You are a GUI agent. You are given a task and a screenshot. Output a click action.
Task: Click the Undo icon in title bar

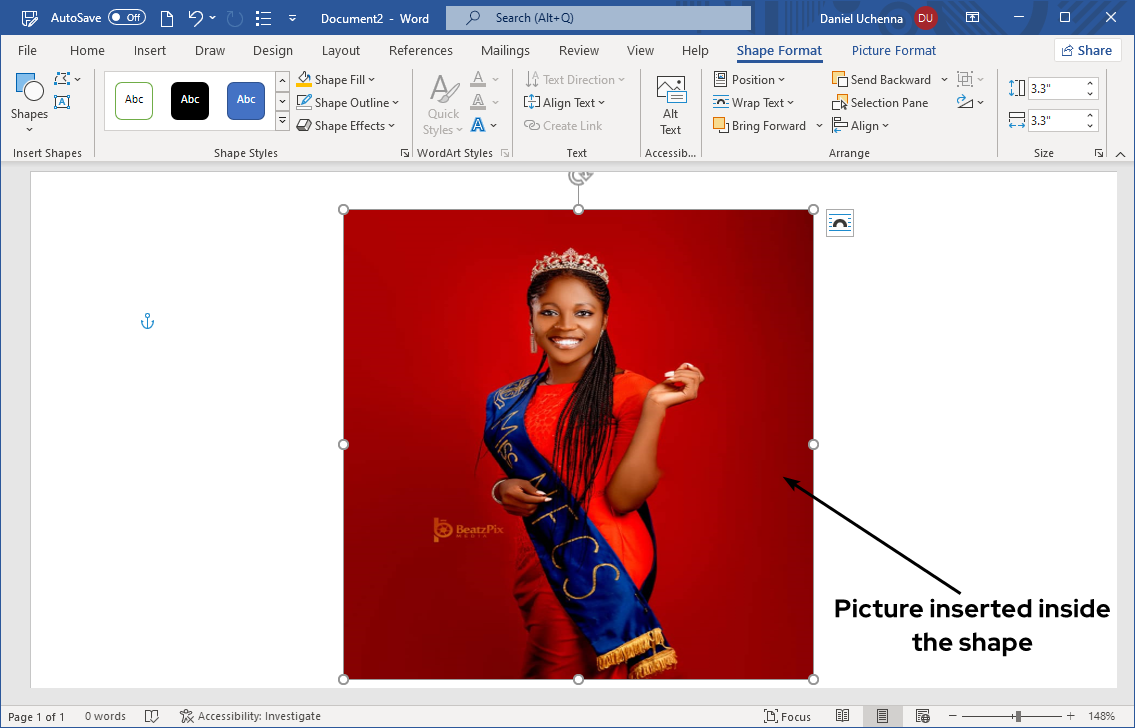196,18
